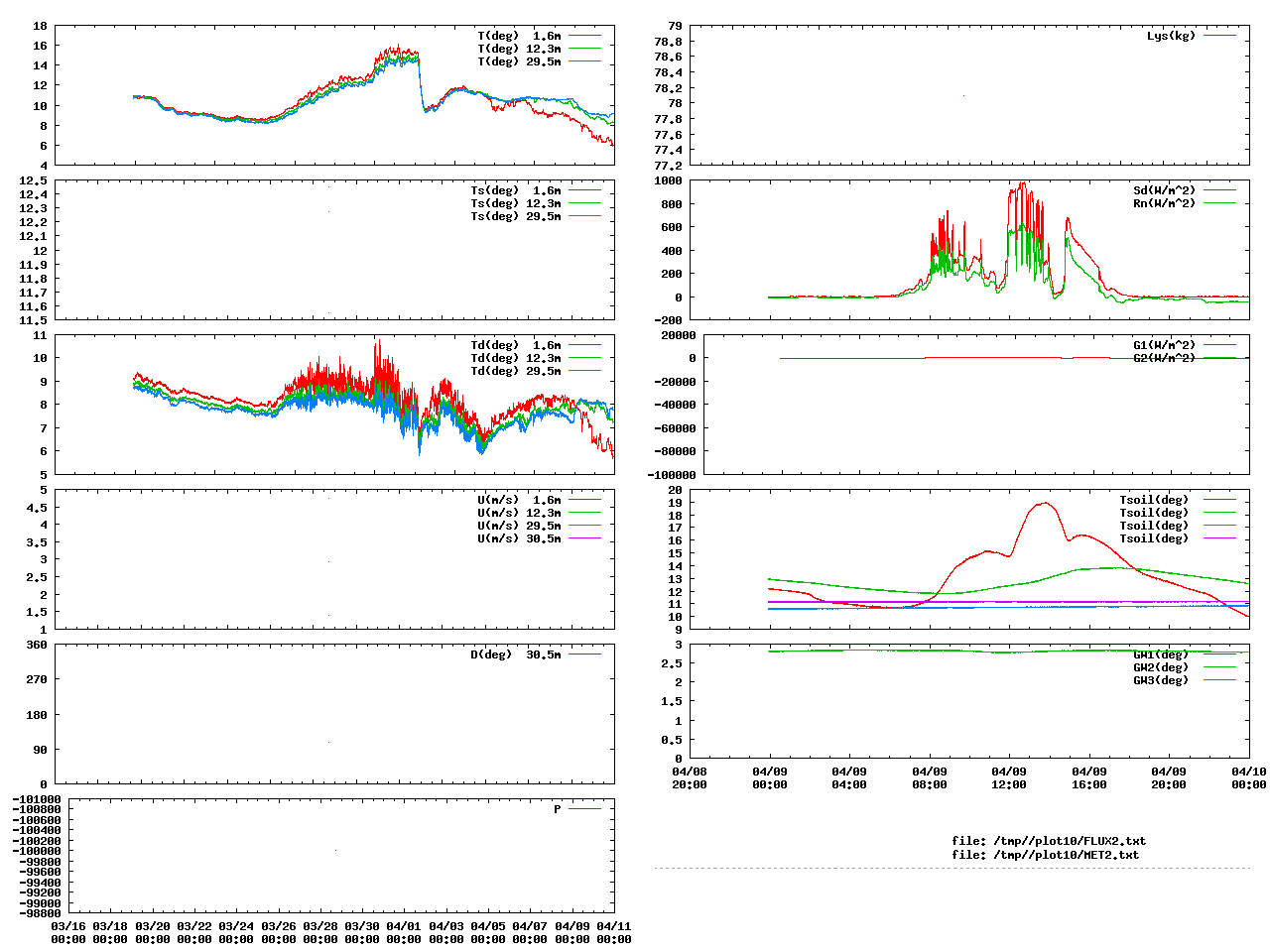
Task: Click the "file: /tmp//plot10/FLUX2.txt" text
Action: [1049, 841]
